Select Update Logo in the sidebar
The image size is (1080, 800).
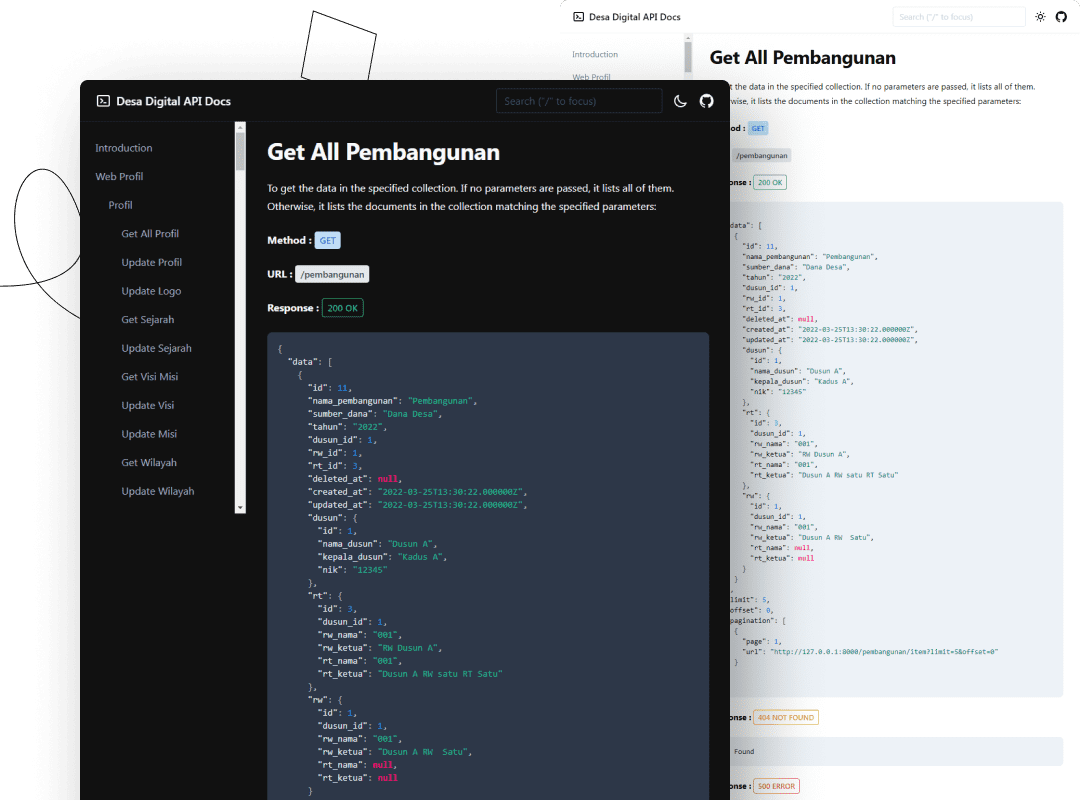[x=151, y=291]
